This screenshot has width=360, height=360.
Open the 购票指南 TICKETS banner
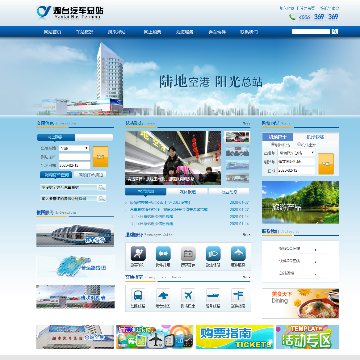point(235,337)
